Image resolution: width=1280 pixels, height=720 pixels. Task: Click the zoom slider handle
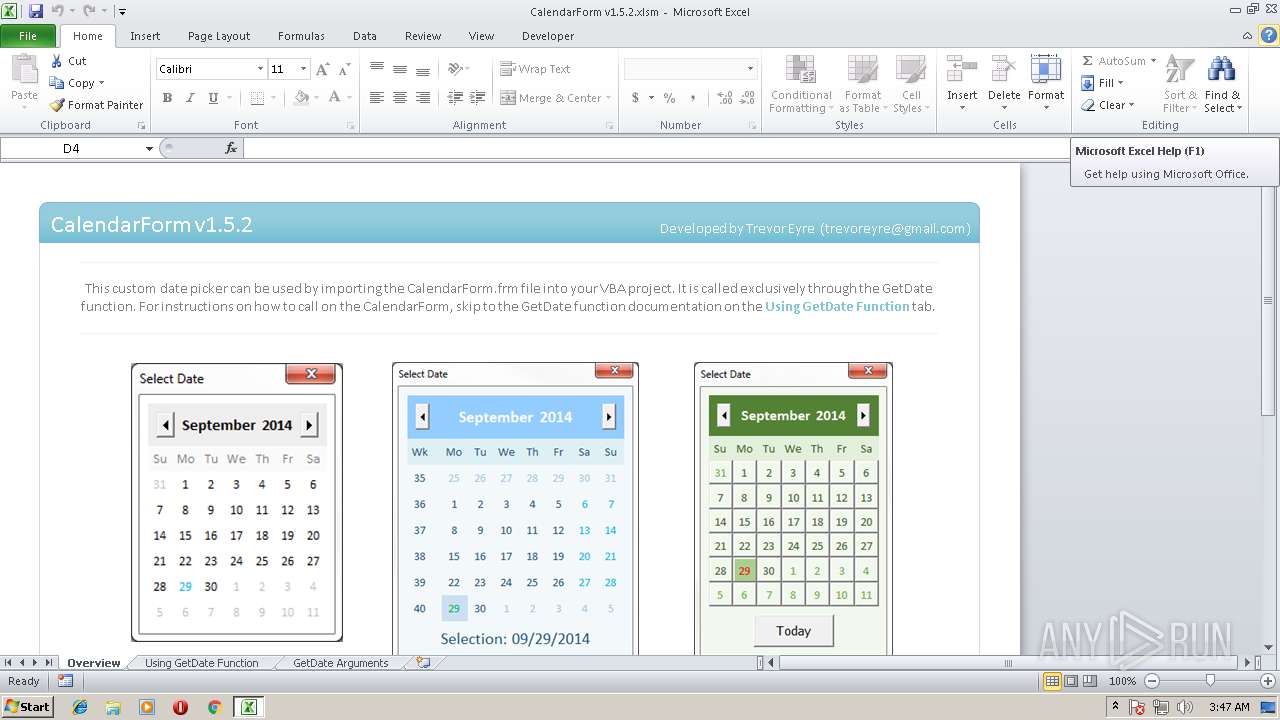[x=1210, y=681]
